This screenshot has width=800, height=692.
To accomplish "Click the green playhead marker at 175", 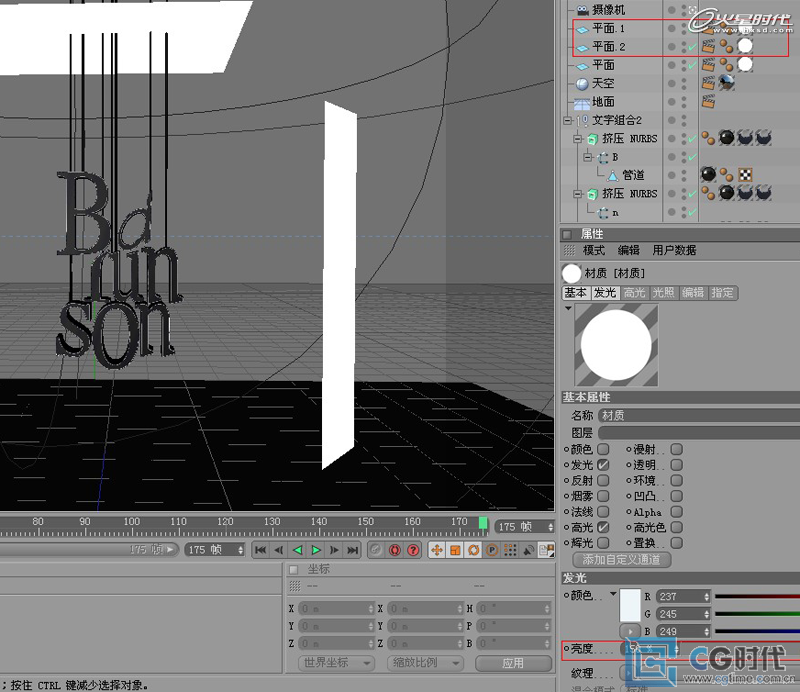I will (483, 523).
